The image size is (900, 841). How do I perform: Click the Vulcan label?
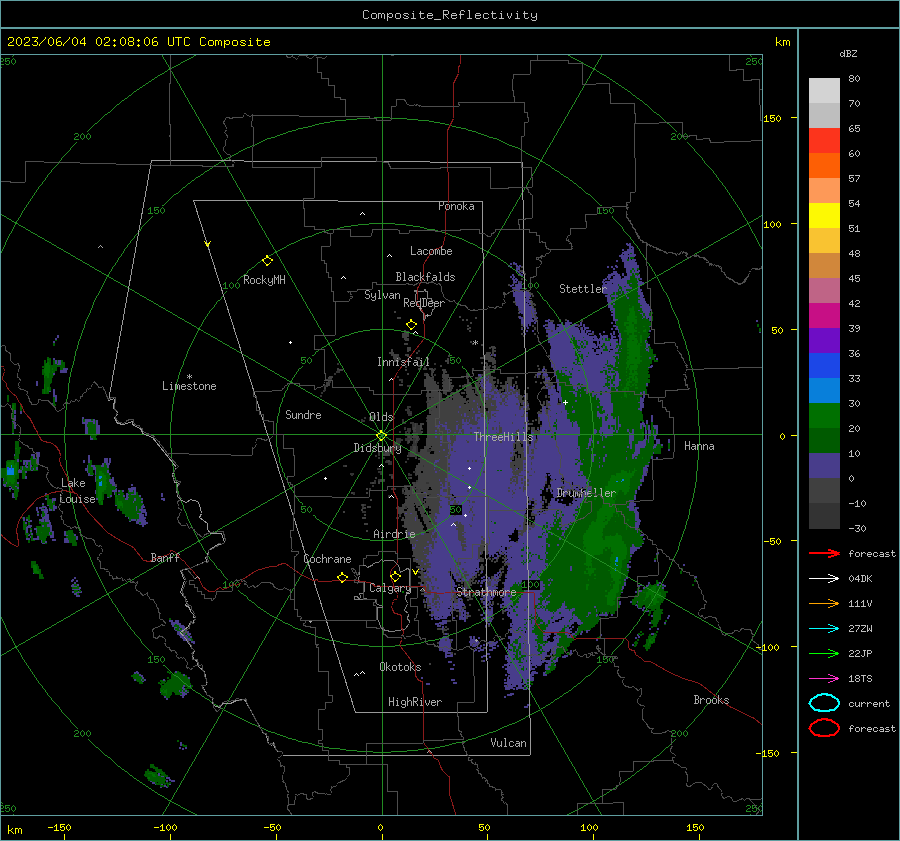[x=508, y=743]
